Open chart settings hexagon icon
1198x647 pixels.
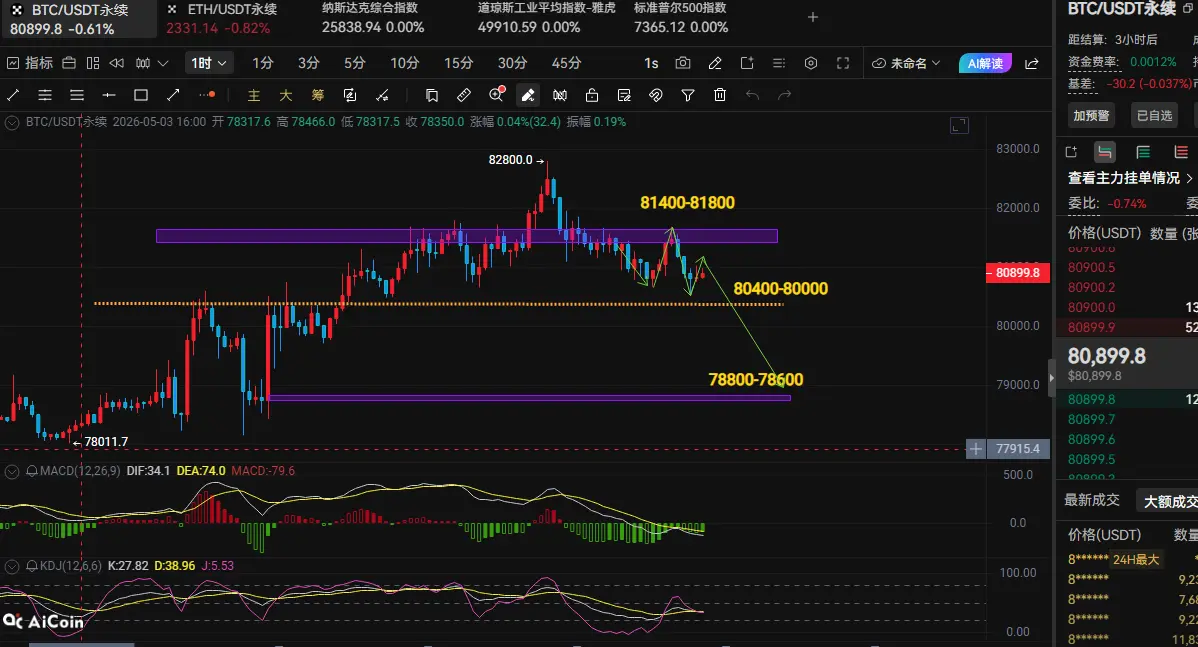(x=811, y=63)
